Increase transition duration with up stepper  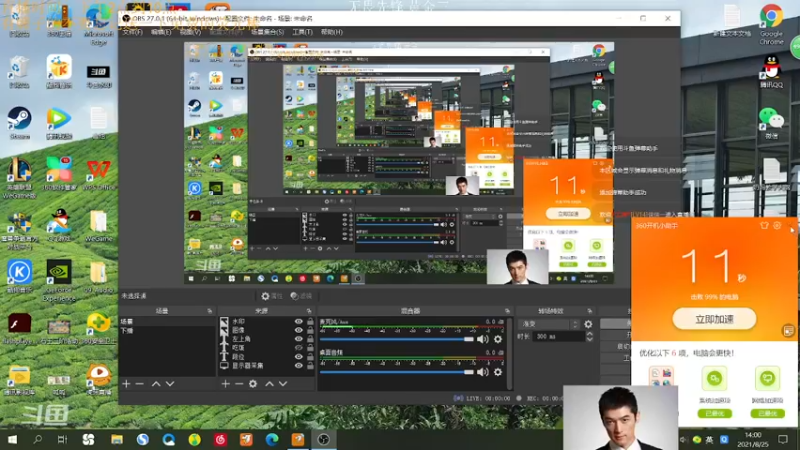[589, 334]
